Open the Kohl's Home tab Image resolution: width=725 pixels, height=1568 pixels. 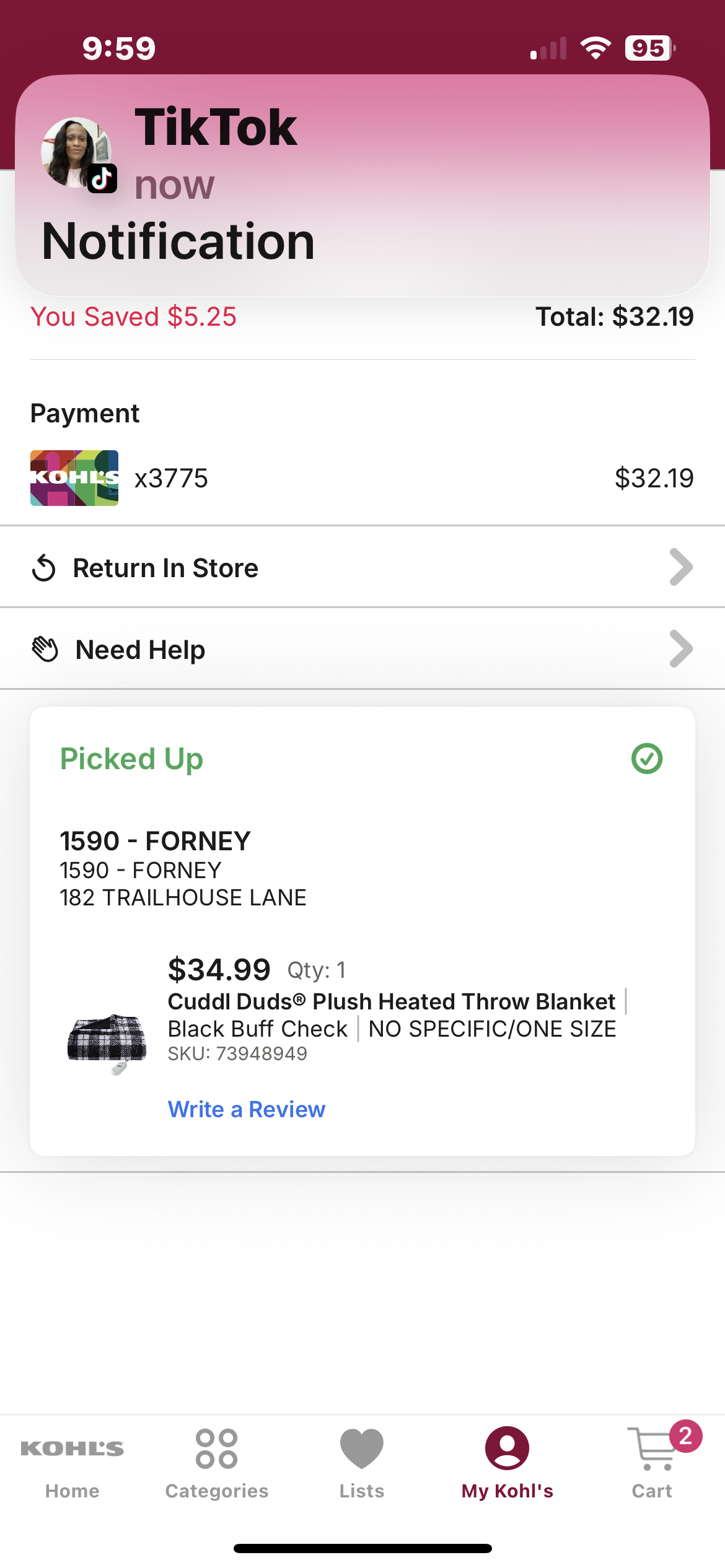[x=72, y=1464]
